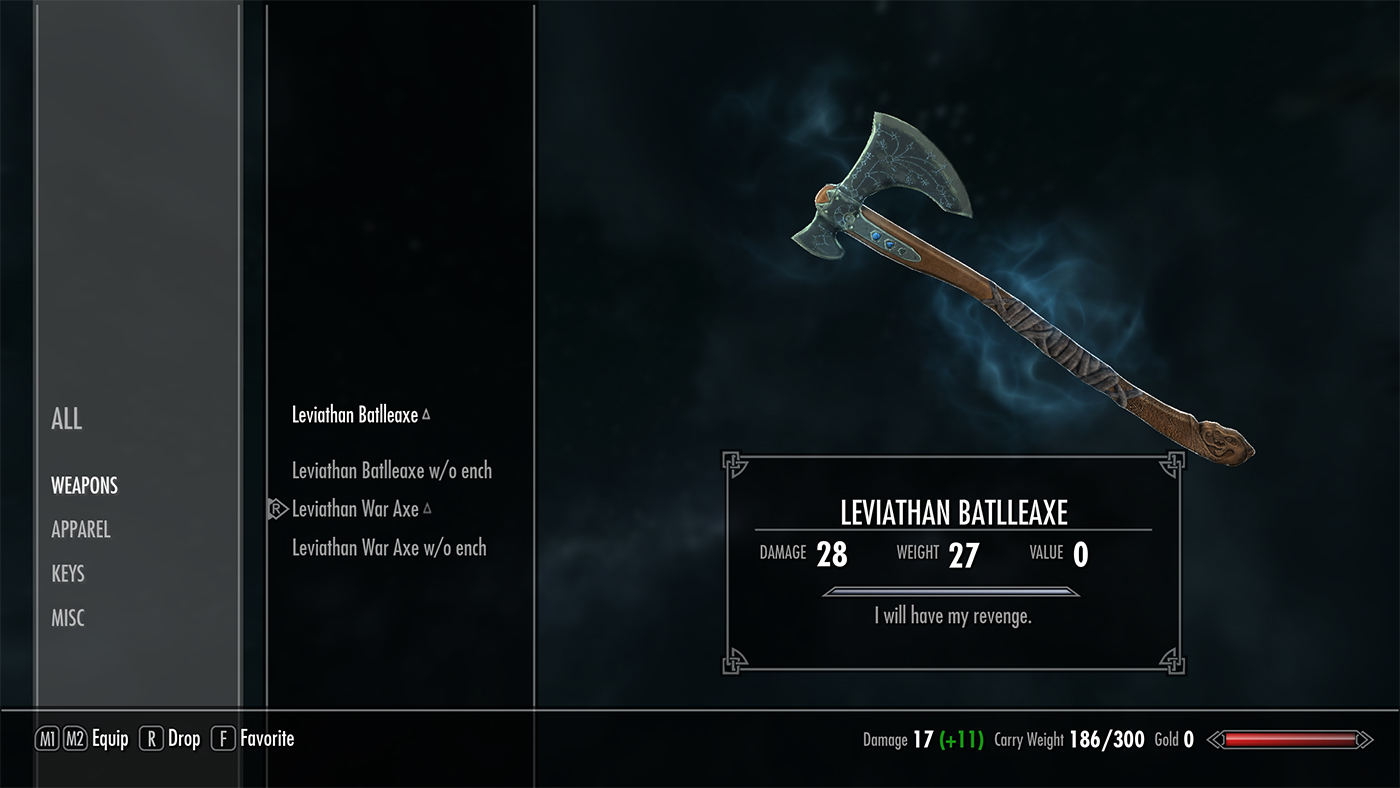The width and height of the screenshot is (1400, 788).
Task: Select Leviathan Batlleaxe in item list
Action: (355, 415)
